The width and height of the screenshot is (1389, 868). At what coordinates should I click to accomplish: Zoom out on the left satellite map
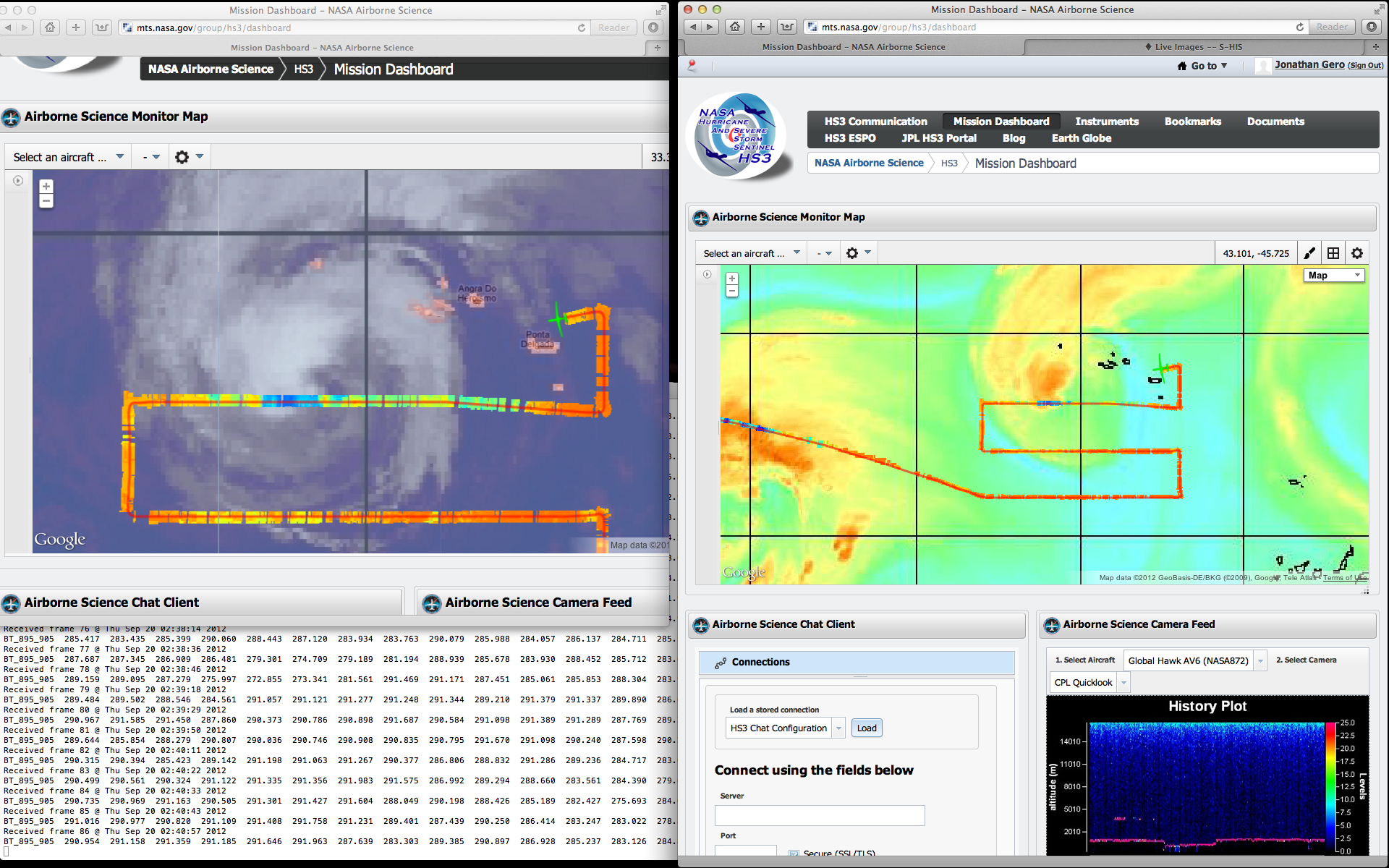[46, 201]
